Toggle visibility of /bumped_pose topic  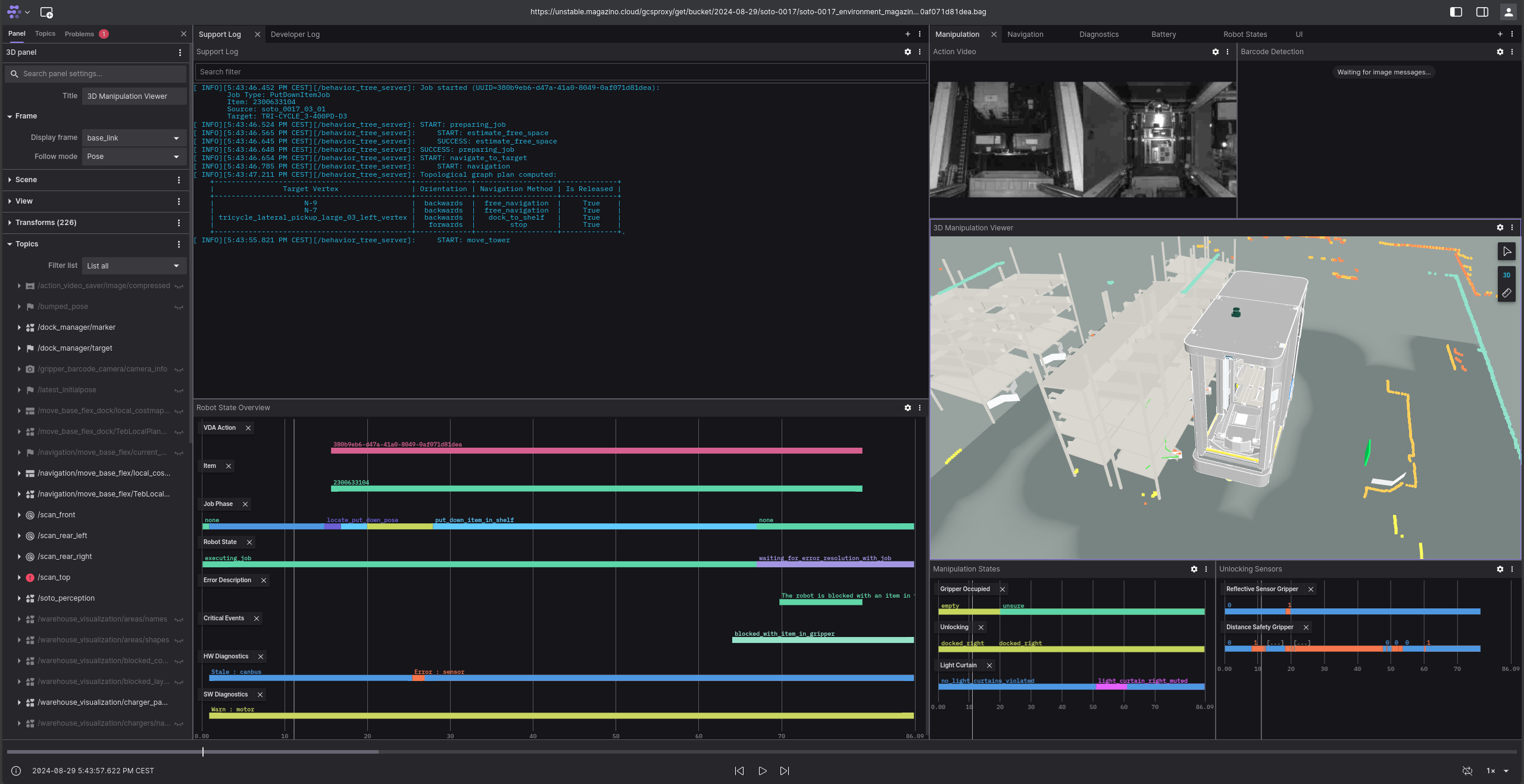179,307
